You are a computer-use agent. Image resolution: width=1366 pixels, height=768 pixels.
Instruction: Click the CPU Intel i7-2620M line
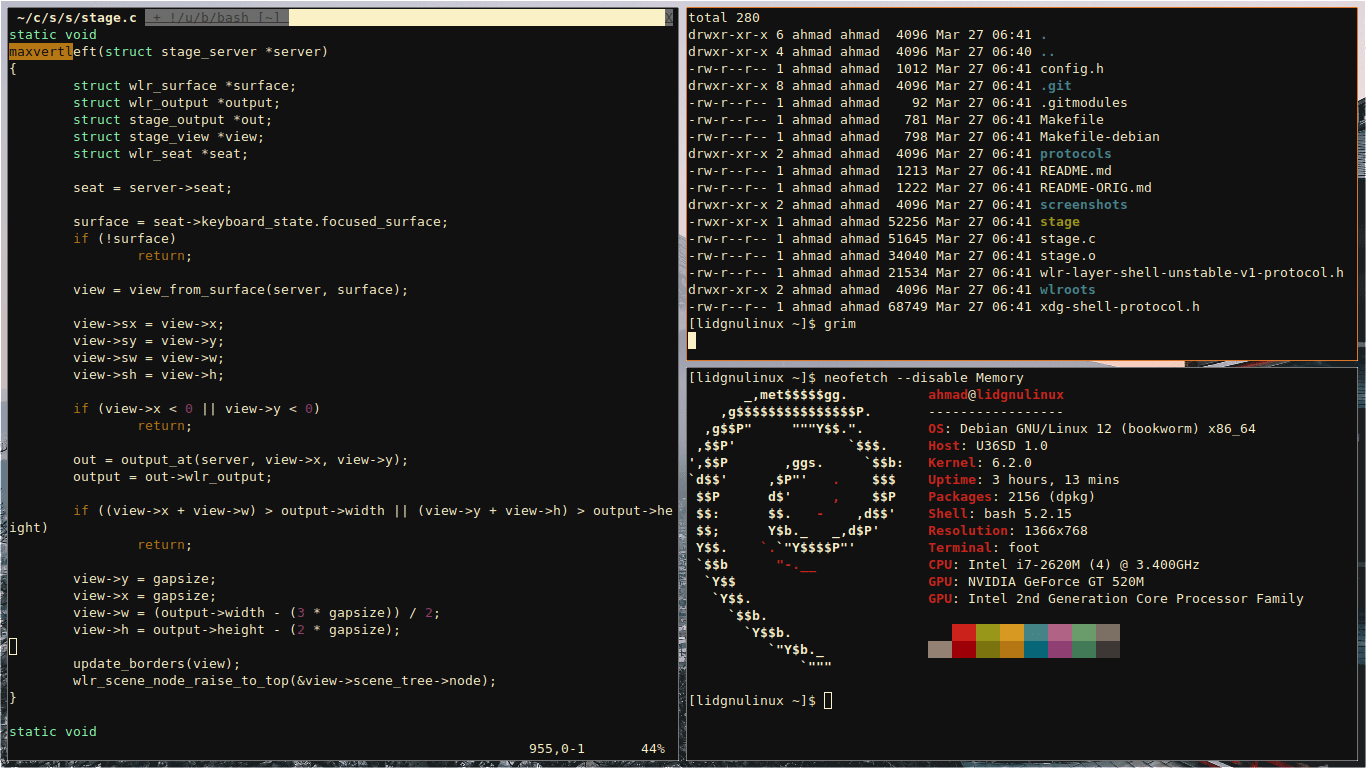click(1064, 564)
